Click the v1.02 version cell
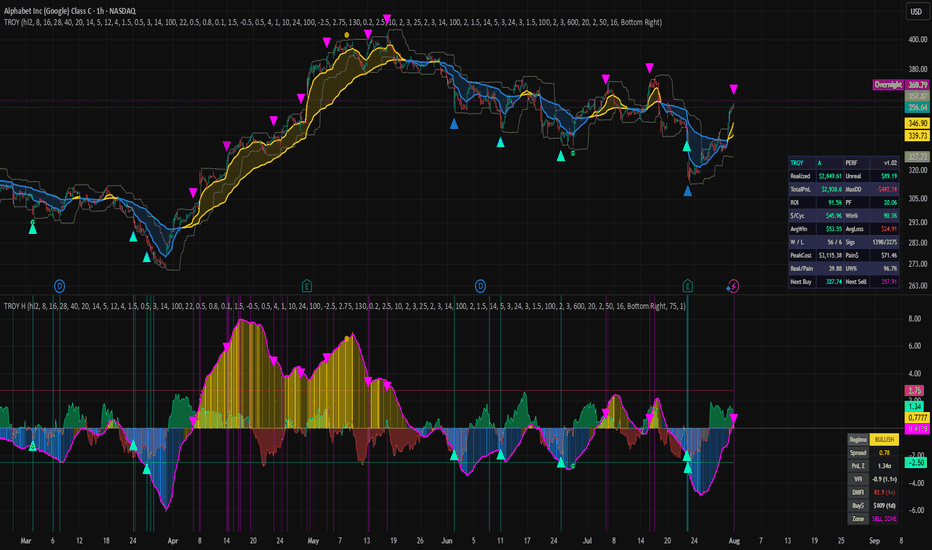The image size is (932, 550). click(884, 163)
